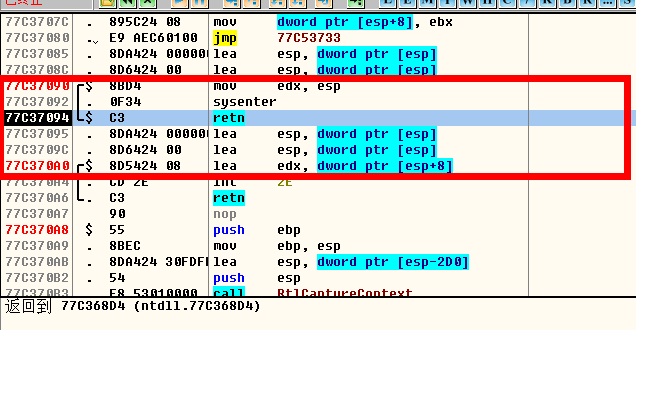This screenshot has width=658, height=399.
Task: Click hex bytes 895C24 08
Action: (x=145, y=22)
